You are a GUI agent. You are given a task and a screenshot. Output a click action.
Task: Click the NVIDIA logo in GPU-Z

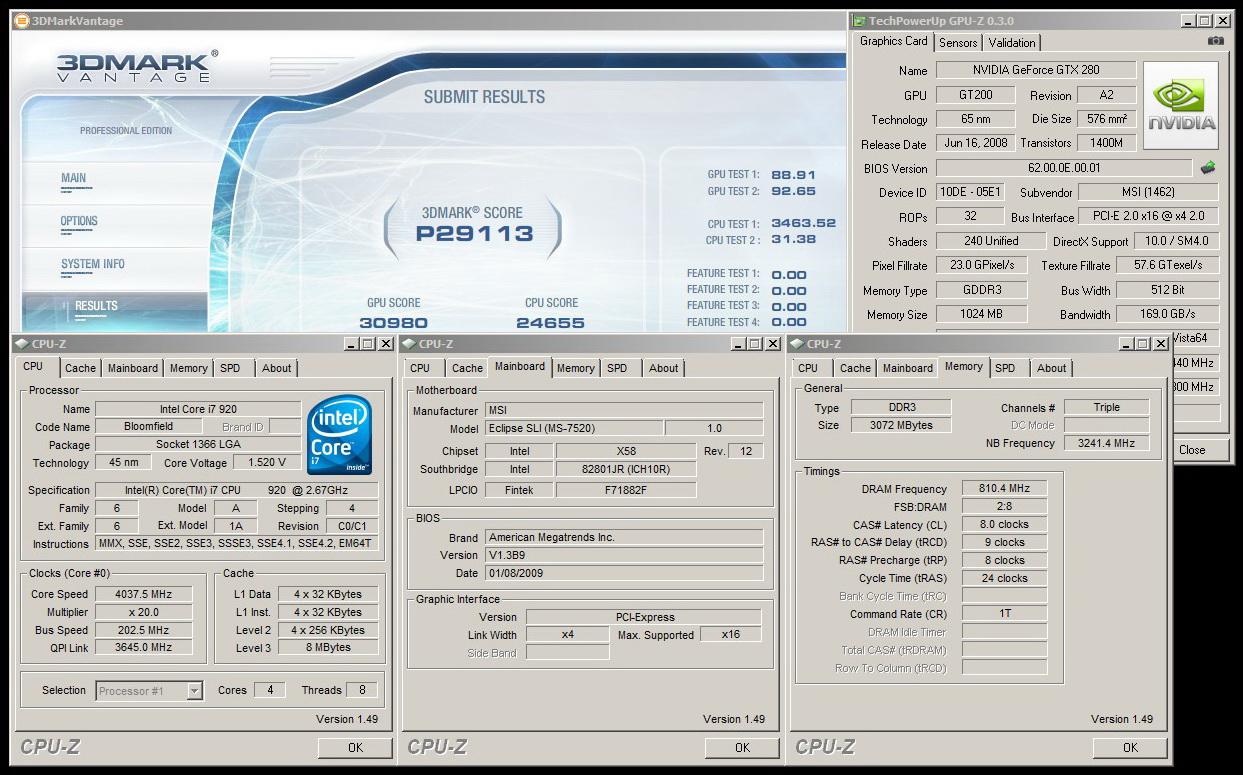pyautogui.click(x=1181, y=105)
